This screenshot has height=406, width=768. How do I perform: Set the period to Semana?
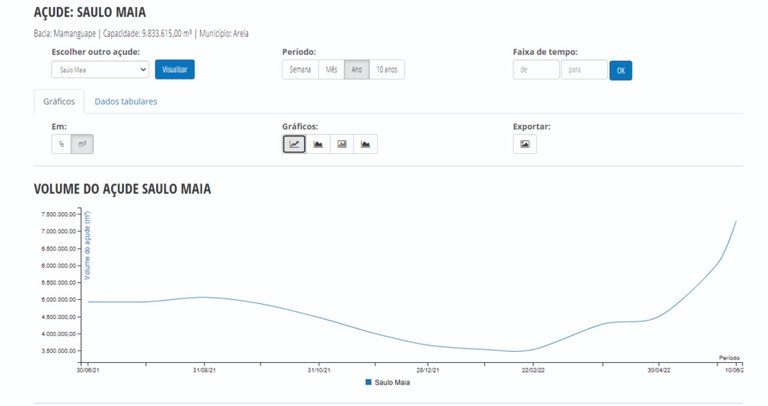pyautogui.click(x=300, y=70)
